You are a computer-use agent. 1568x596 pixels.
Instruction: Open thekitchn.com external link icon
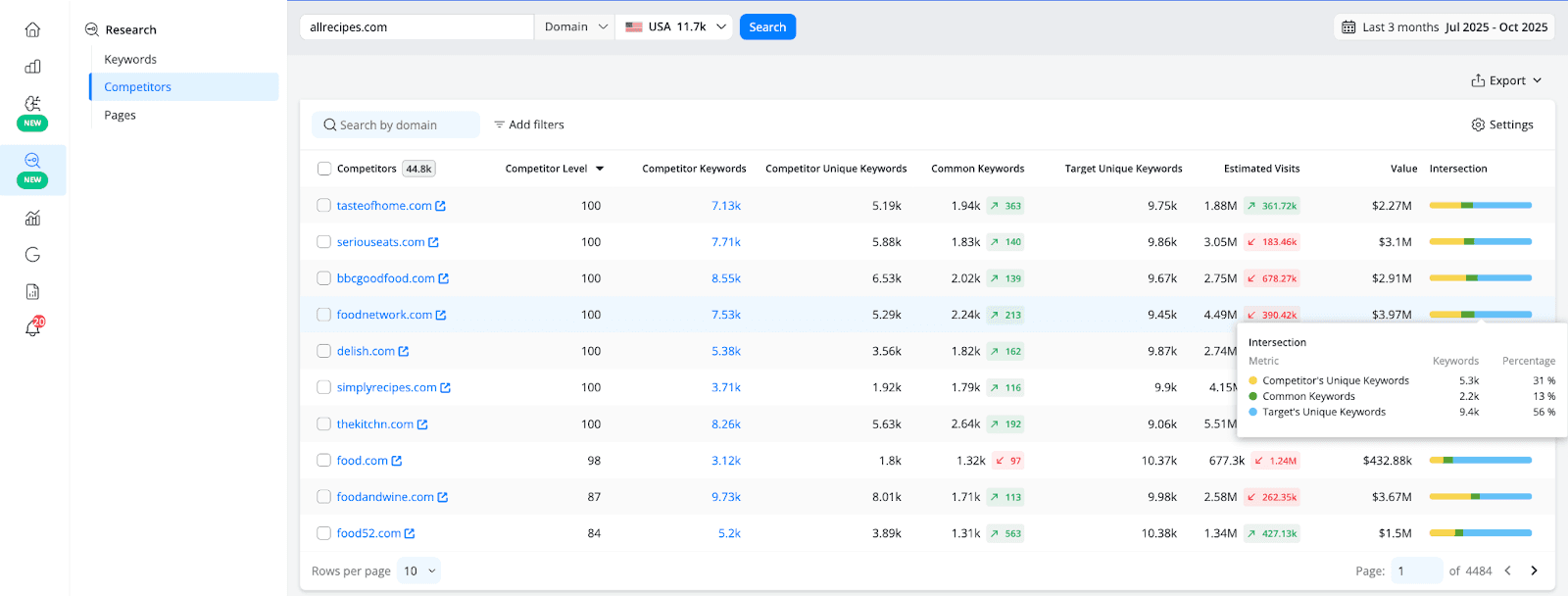(x=422, y=424)
